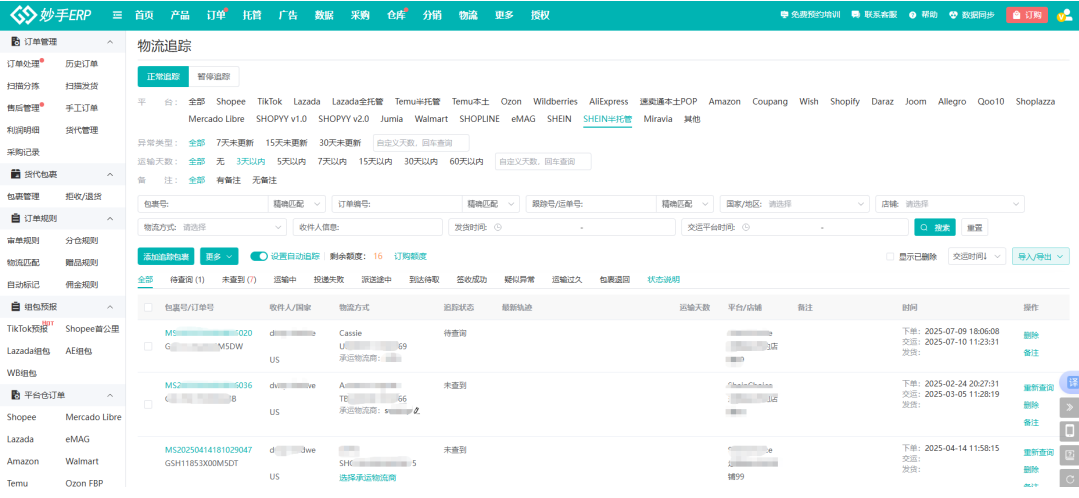Open 物流 top menu

(x=468, y=15)
